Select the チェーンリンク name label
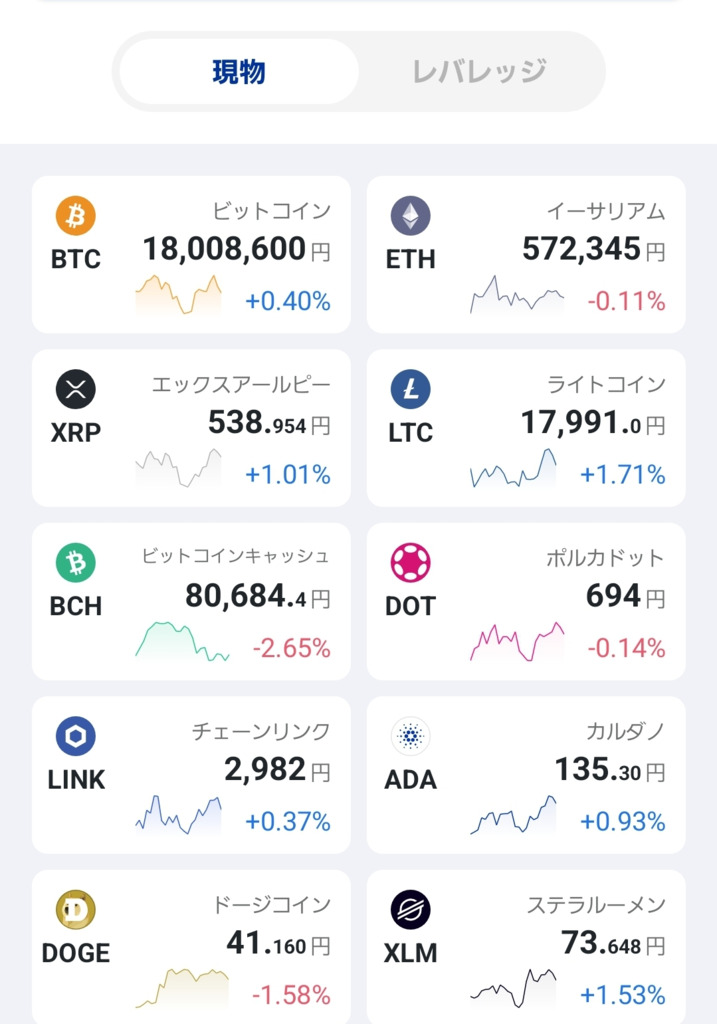Screen dimensions: 717x1024 pyautogui.click(x=261, y=733)
